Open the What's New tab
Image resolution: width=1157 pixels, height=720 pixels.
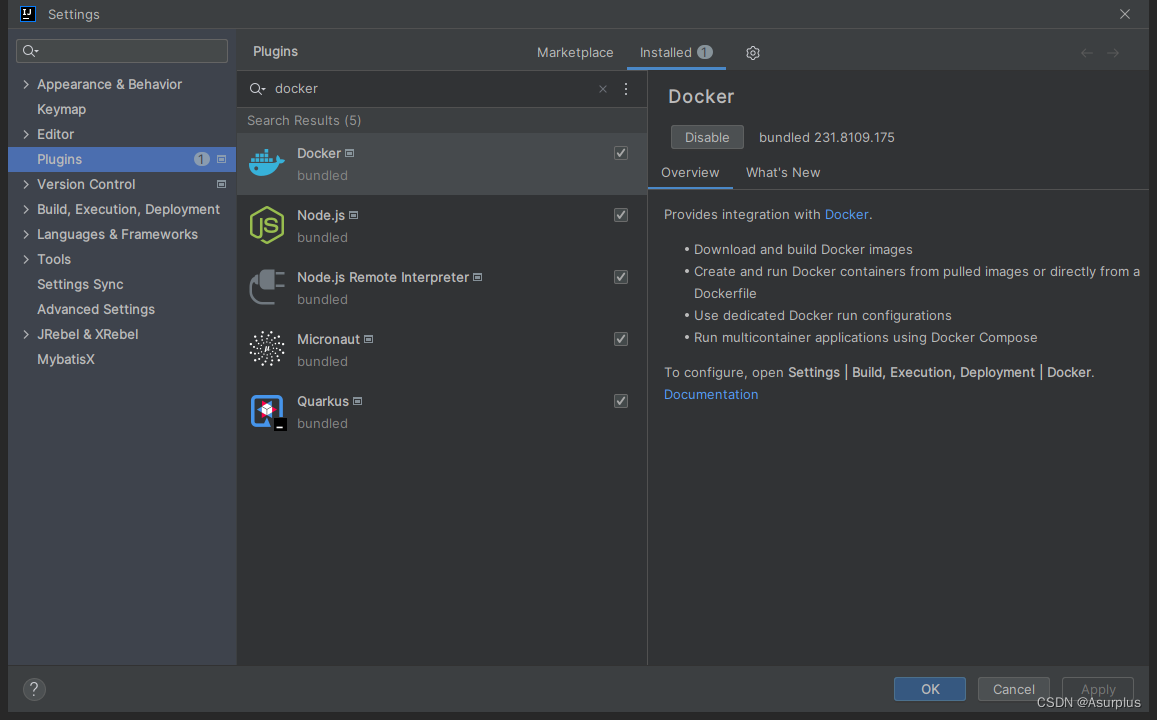click(783, 173)
